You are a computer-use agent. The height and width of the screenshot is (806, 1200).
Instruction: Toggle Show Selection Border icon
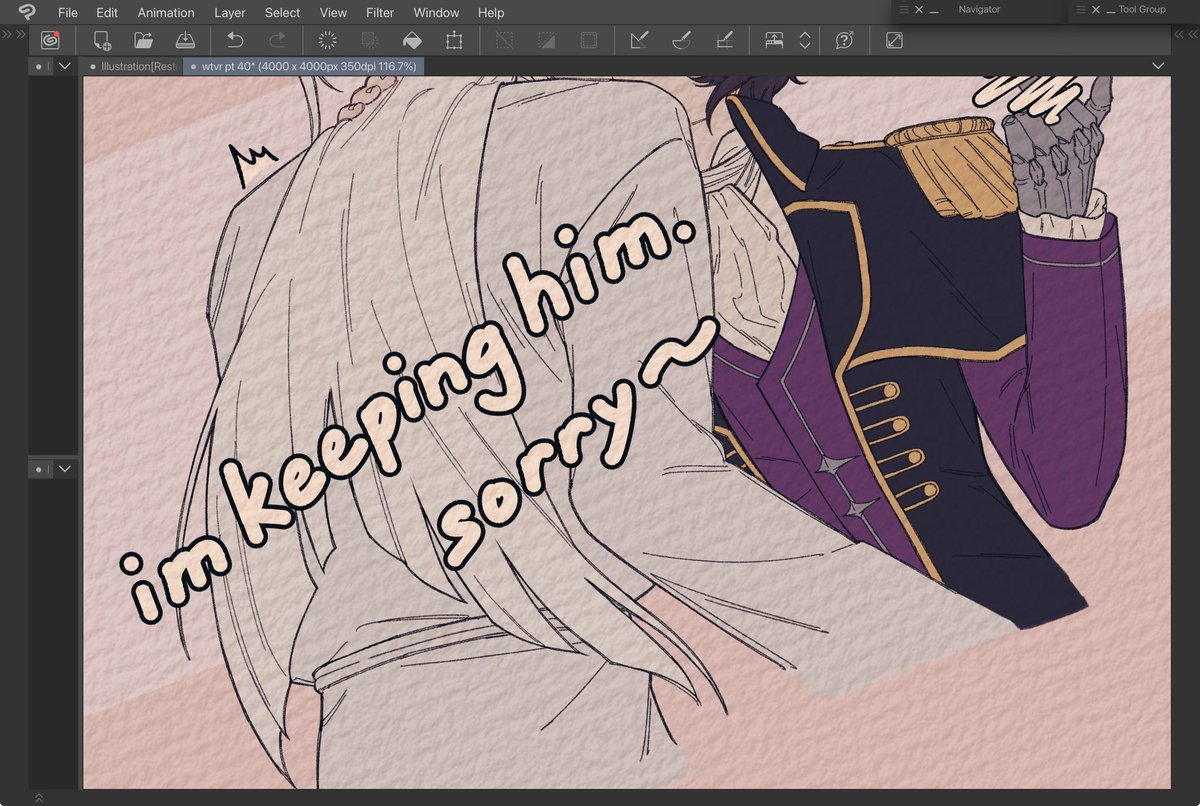pyautogui.click(x=589, y=41)
